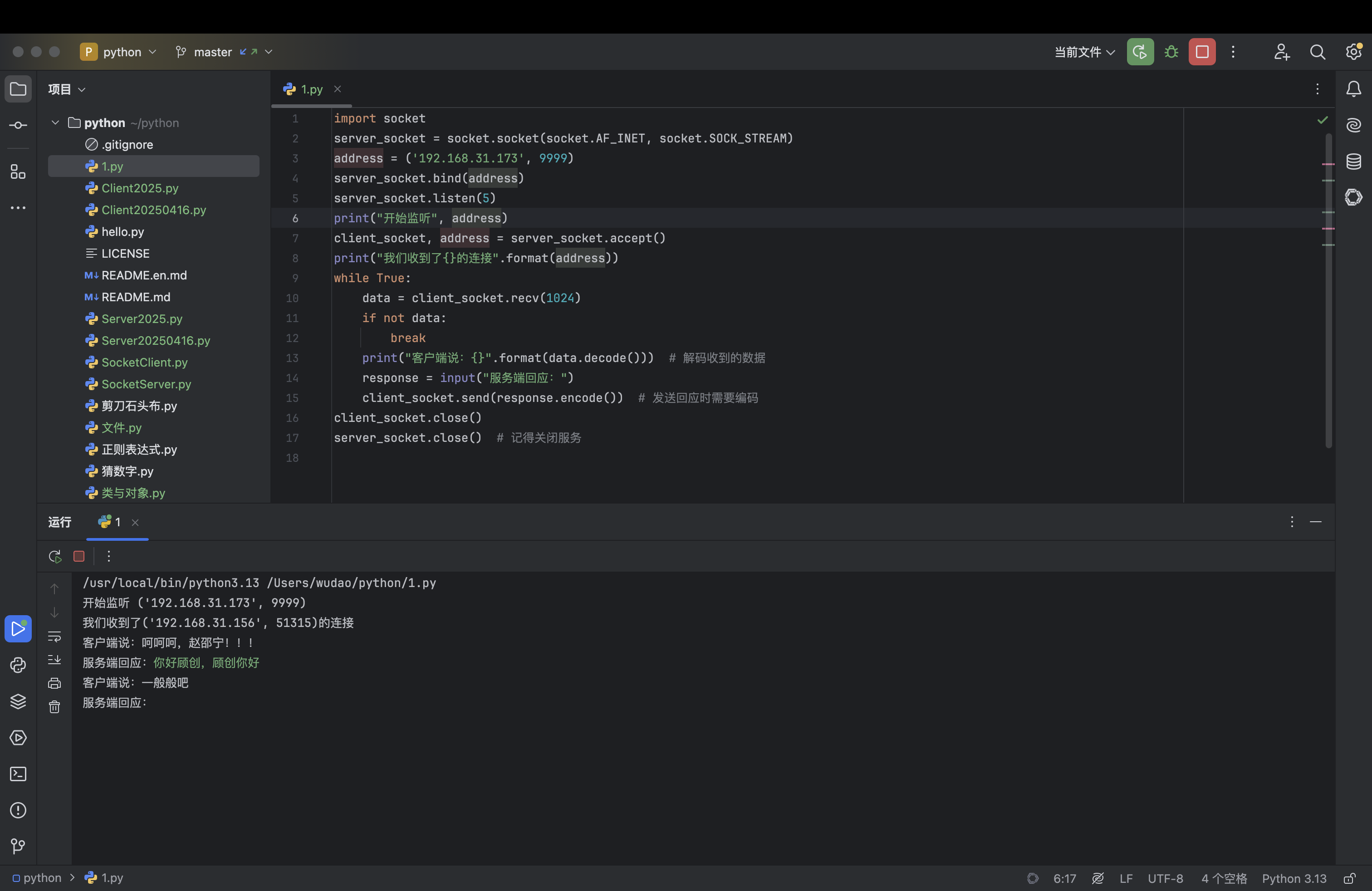Clear the console output with the trash icon
1372x891 pixels.
(x=54, y=707)
